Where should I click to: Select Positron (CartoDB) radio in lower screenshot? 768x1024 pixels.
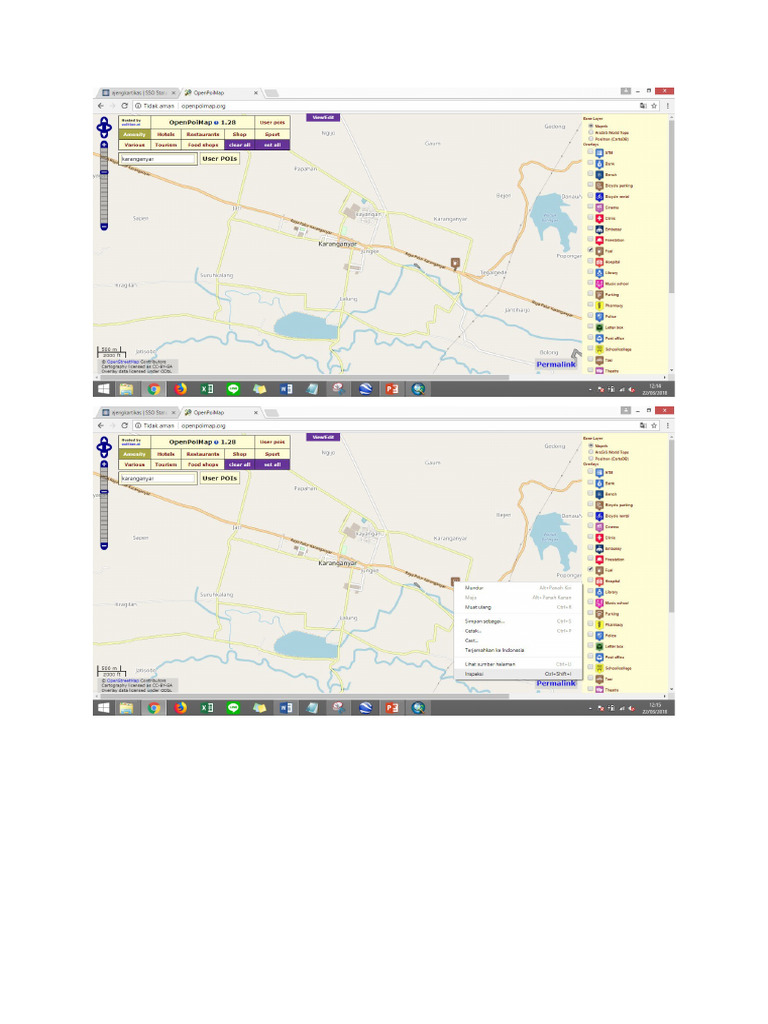pos(591,458)
